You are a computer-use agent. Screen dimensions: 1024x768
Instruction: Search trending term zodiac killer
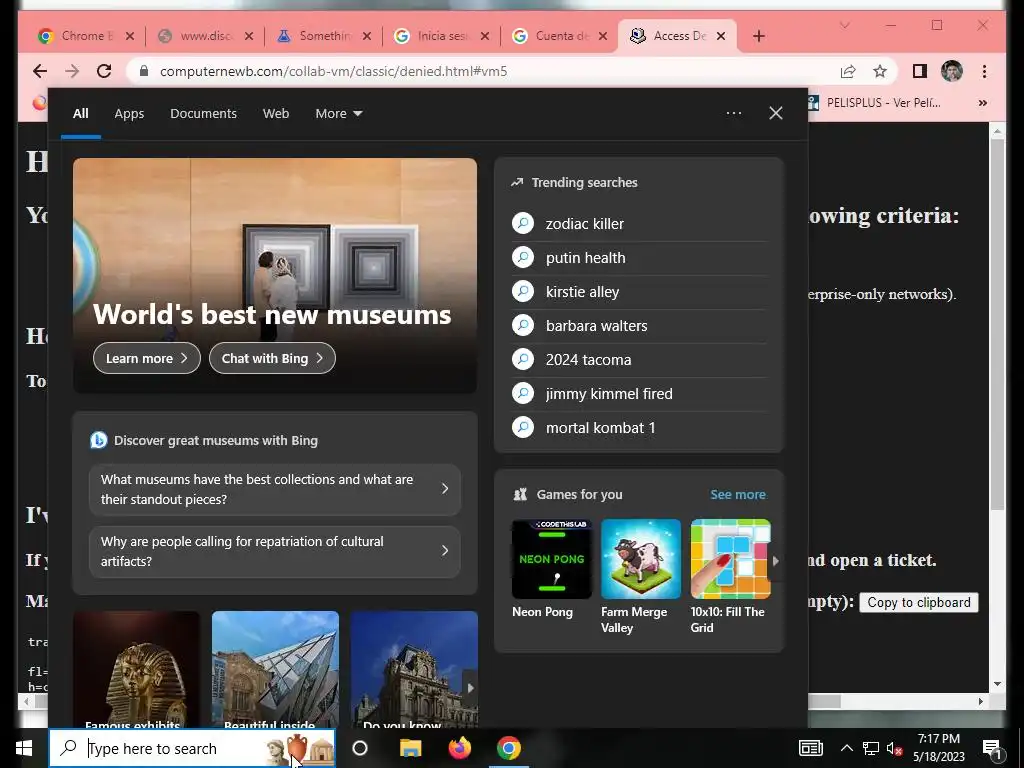[639, 224]
